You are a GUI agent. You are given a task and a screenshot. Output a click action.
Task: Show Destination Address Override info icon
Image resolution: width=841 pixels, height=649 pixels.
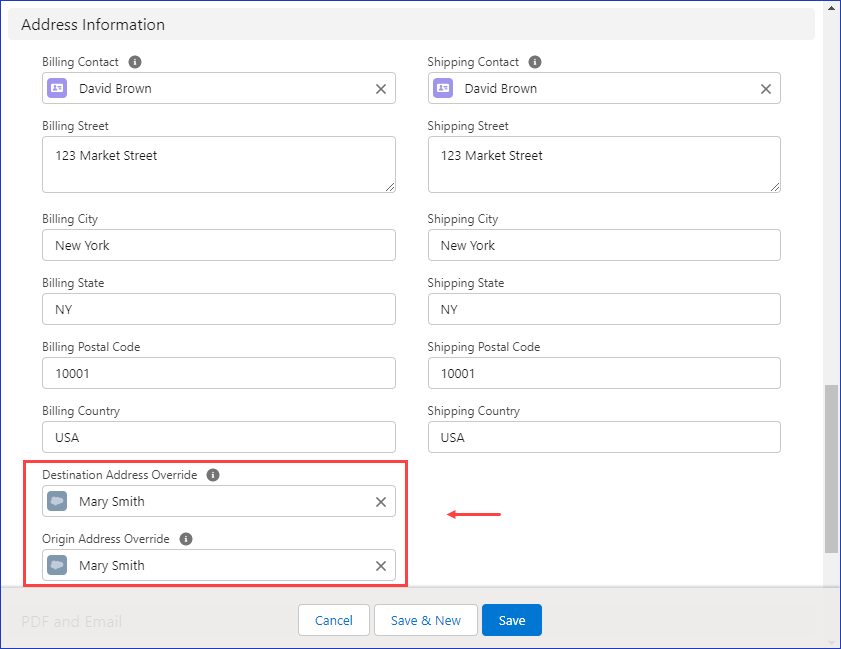(x=213, y=475)
